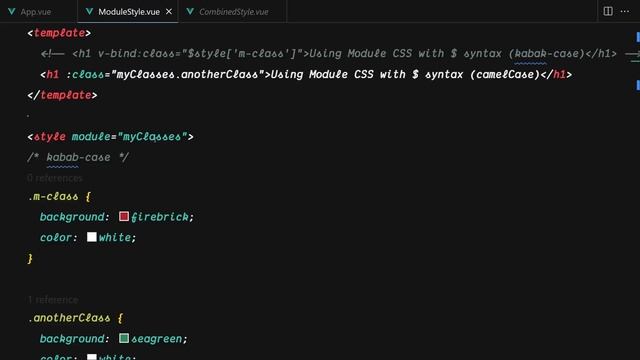Click the '1 reference' code lens
This screenshot has width=640, height=360.
[53, 300]
